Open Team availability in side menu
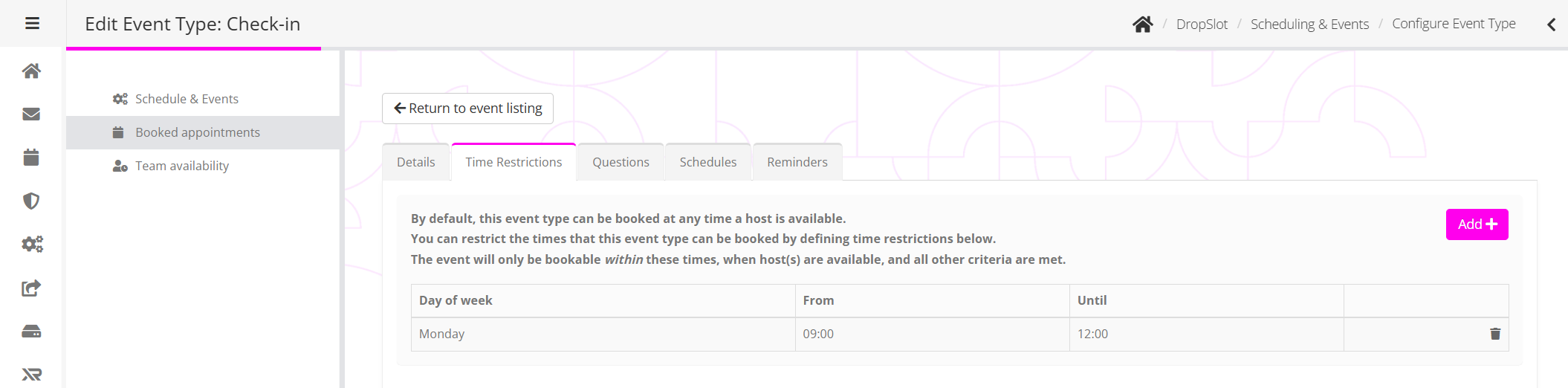The image size is (1568, 388). click(181, 166)
